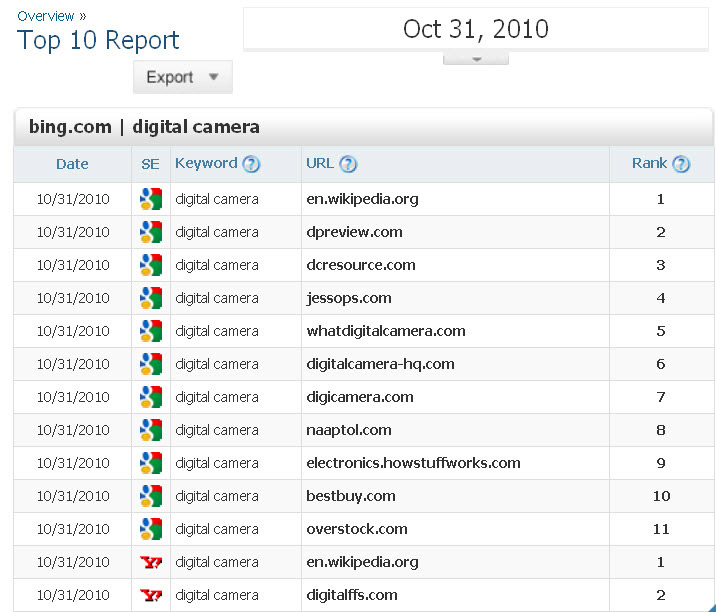This screenshot has height=612, width=716.
Task: Click the help icon next to Rank
Action: point(681,164)
